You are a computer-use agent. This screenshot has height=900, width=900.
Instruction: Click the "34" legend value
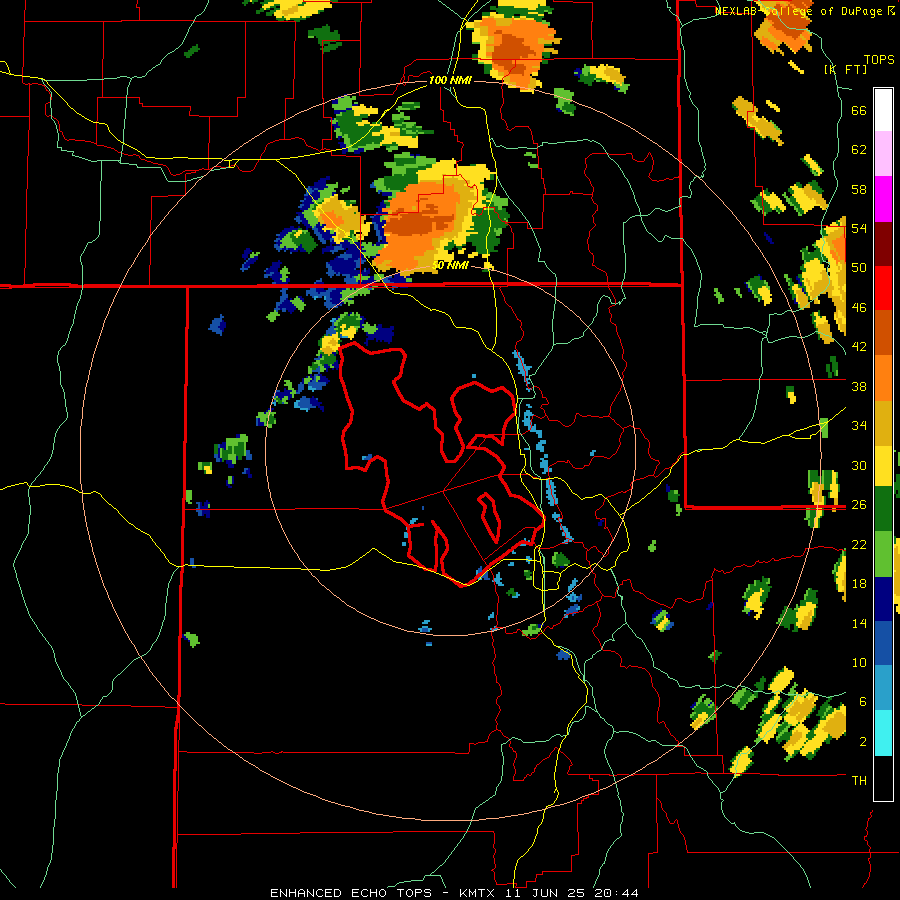tap(859, 426)
